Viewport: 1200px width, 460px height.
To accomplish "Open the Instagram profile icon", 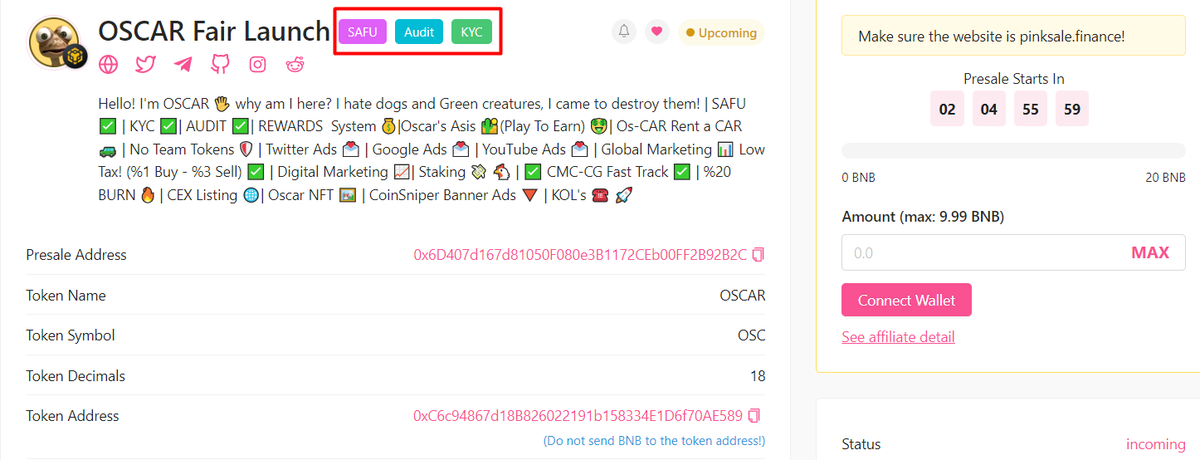I will (x=258, y=65).
